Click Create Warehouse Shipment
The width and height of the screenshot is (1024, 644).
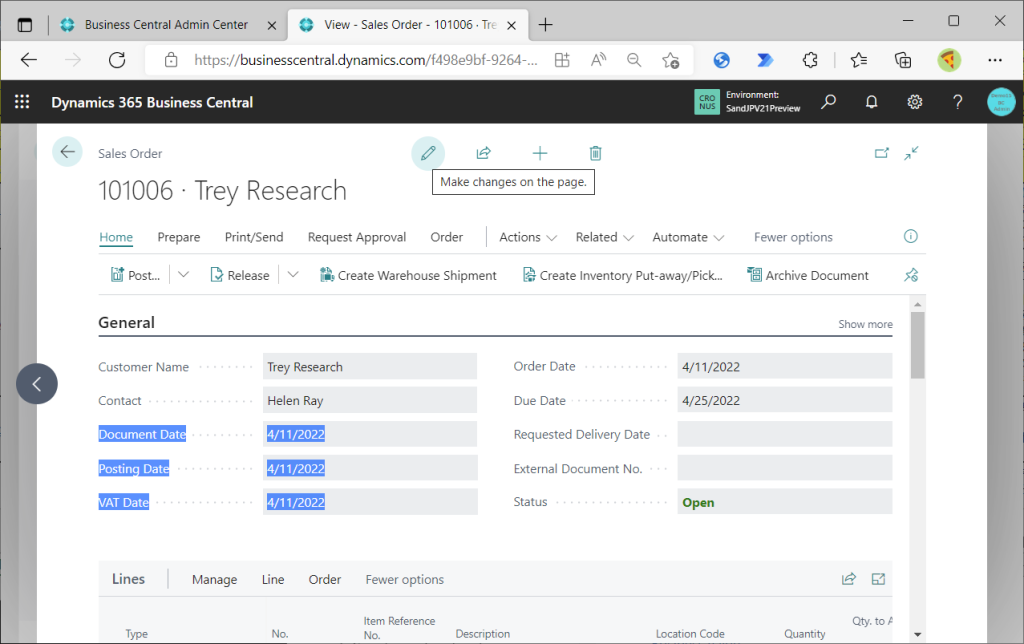click(x=408, y=275)
